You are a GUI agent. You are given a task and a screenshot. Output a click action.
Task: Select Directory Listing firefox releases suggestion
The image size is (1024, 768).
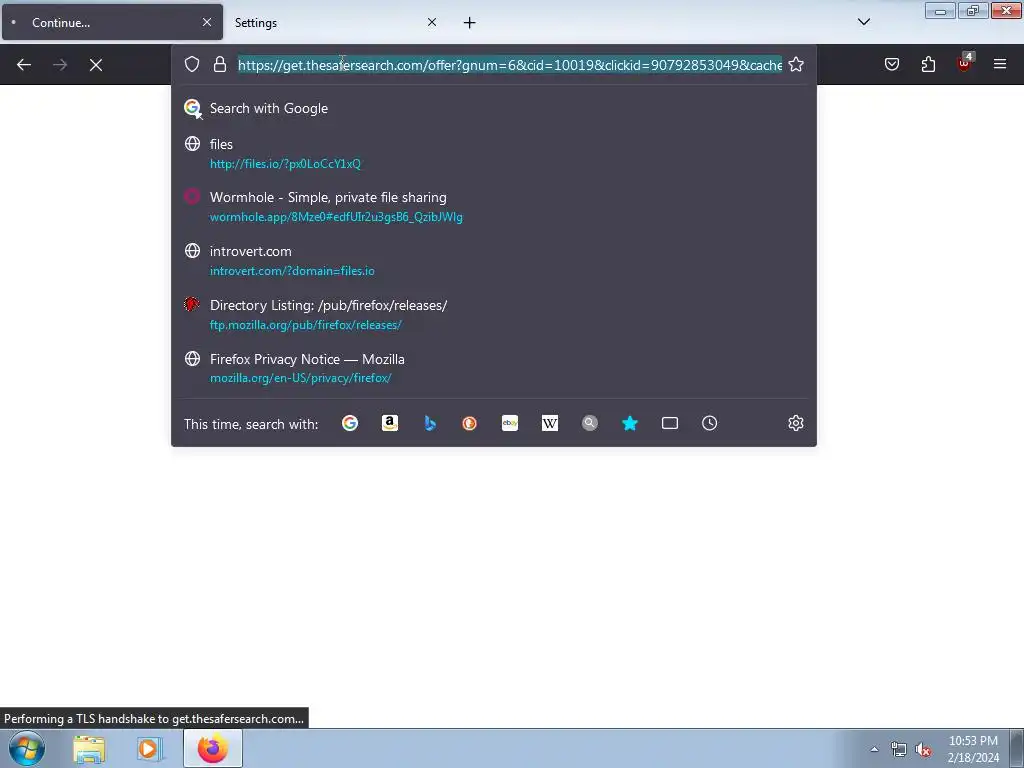tap(494, 315)
